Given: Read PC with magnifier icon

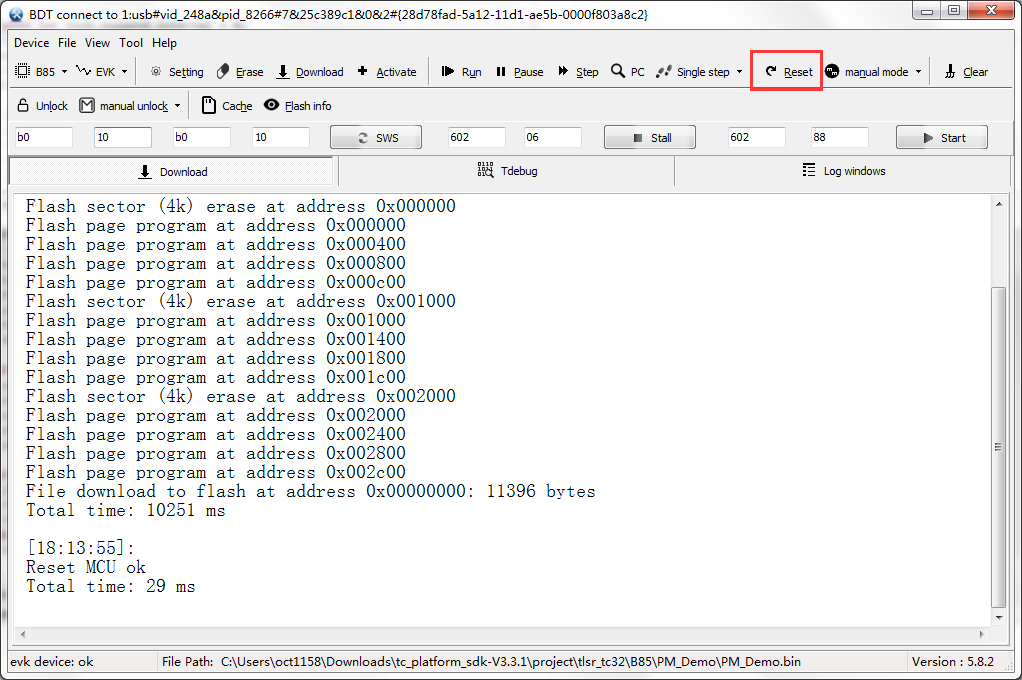Looking at the screenshot, I should click(x=618, y=72).
